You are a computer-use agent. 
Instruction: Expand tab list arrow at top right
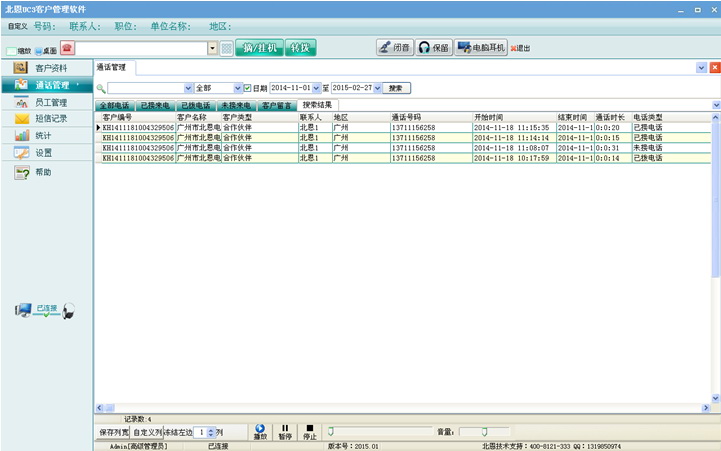(x=701, y=68)
